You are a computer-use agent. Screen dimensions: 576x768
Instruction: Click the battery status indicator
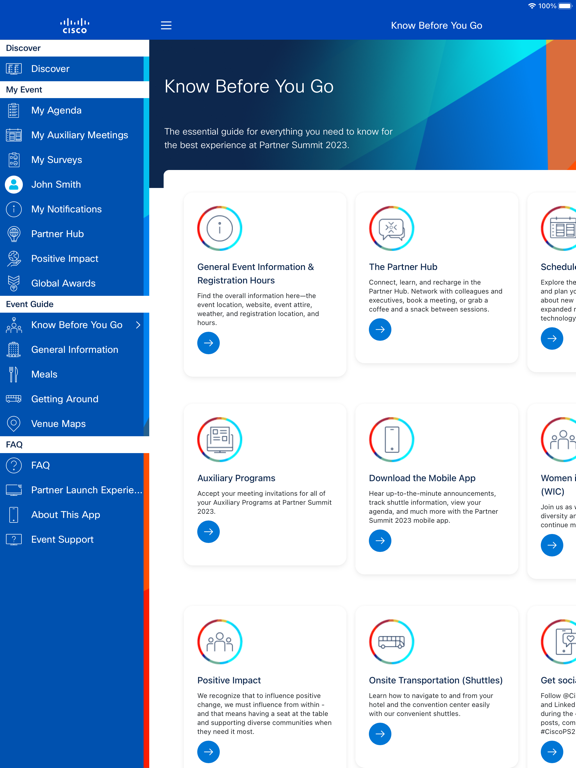(x=565, y=6)
